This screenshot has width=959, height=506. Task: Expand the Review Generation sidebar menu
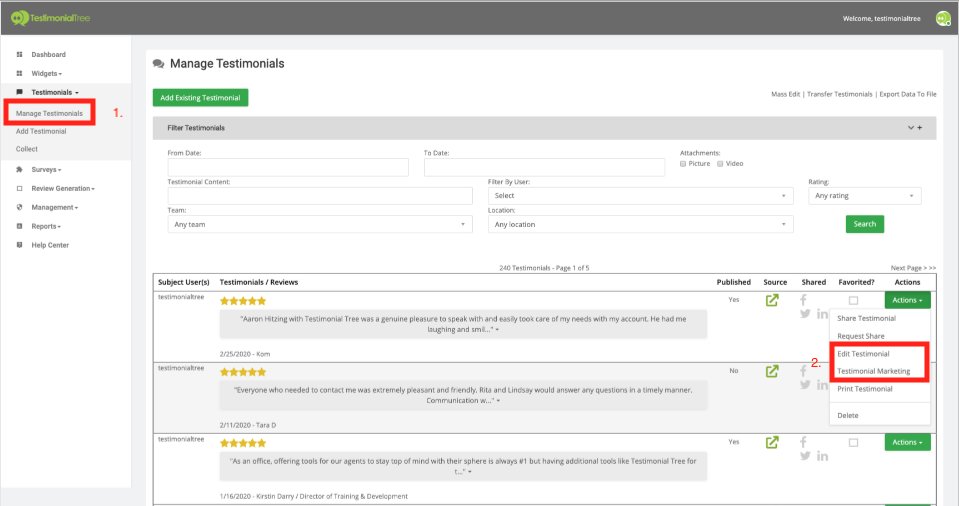tap(63, 188)
